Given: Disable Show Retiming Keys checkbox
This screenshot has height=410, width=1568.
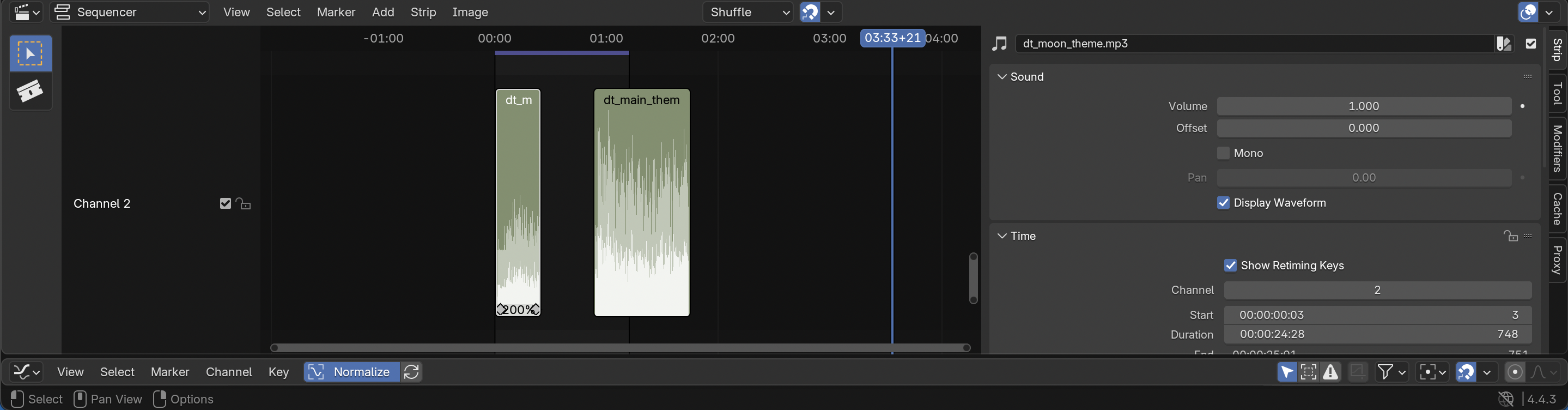Looking at the screenshot, I should coord(1231,266).
